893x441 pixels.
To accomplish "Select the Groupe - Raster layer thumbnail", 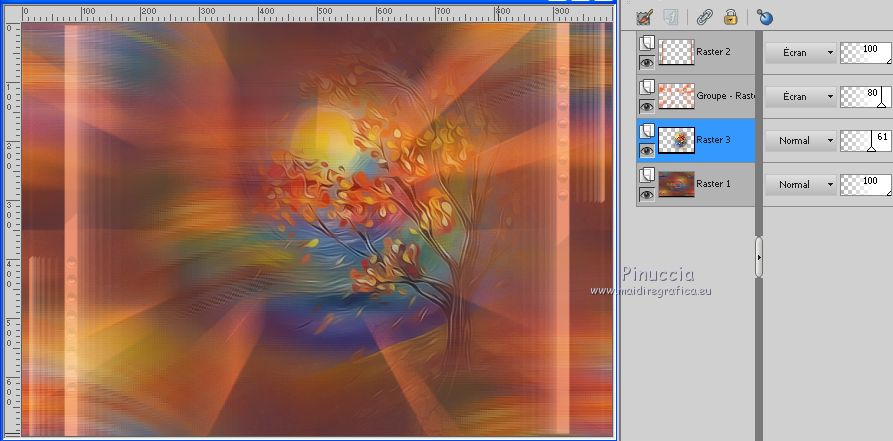I will pos(677,96).
